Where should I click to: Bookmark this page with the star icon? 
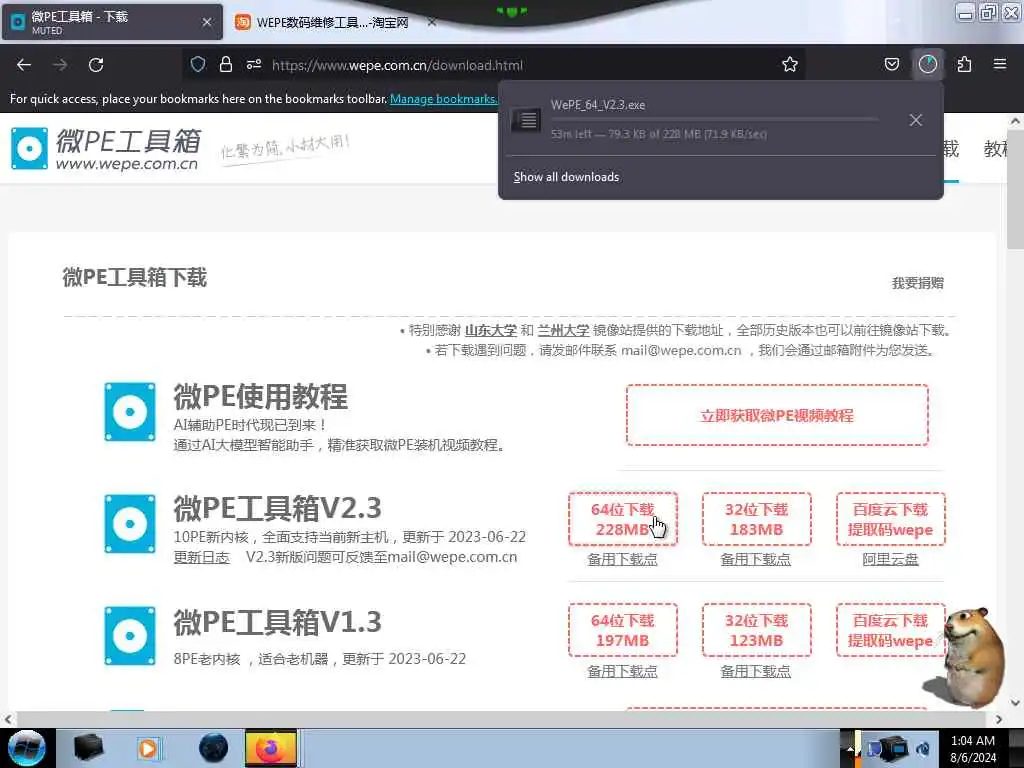[790, 64]
